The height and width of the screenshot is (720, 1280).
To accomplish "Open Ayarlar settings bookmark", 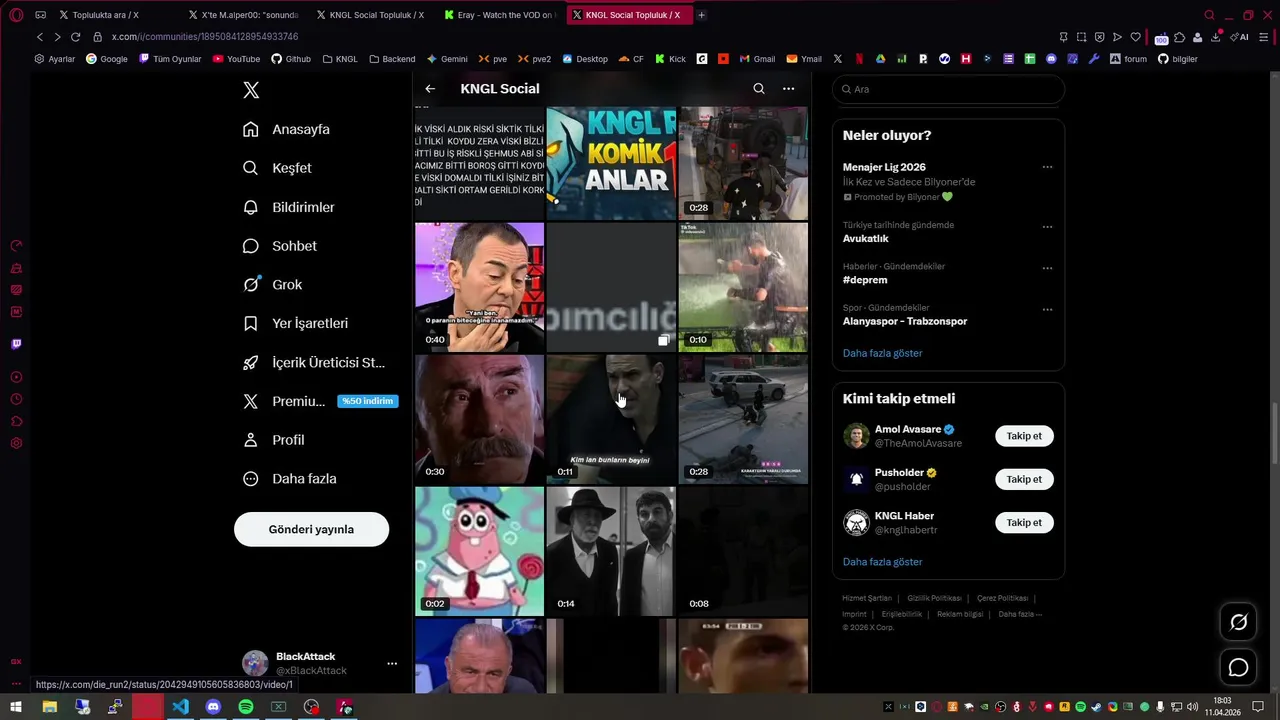I will click(54, 59).
